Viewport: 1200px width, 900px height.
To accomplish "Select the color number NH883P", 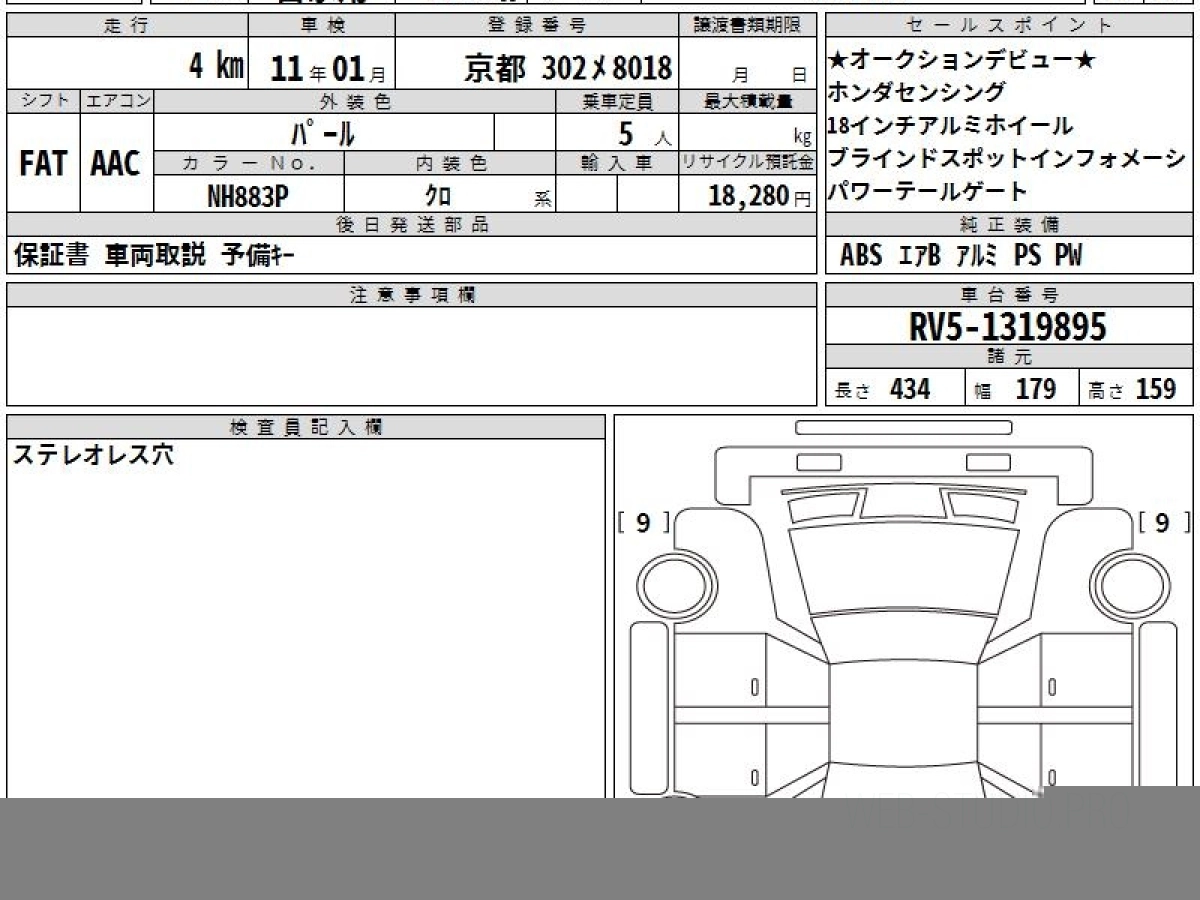I will [248, 196].
